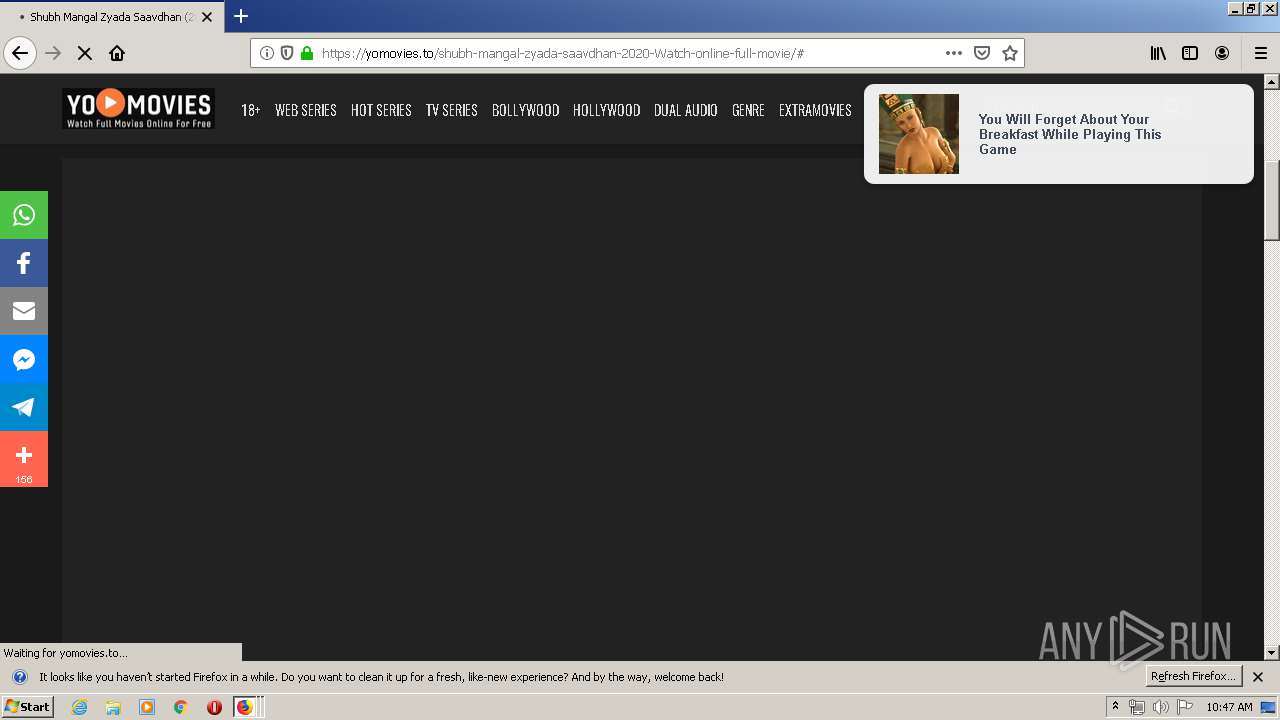
Task: Open the WEB SERIES menu
Action: click(x=306, y=110)
